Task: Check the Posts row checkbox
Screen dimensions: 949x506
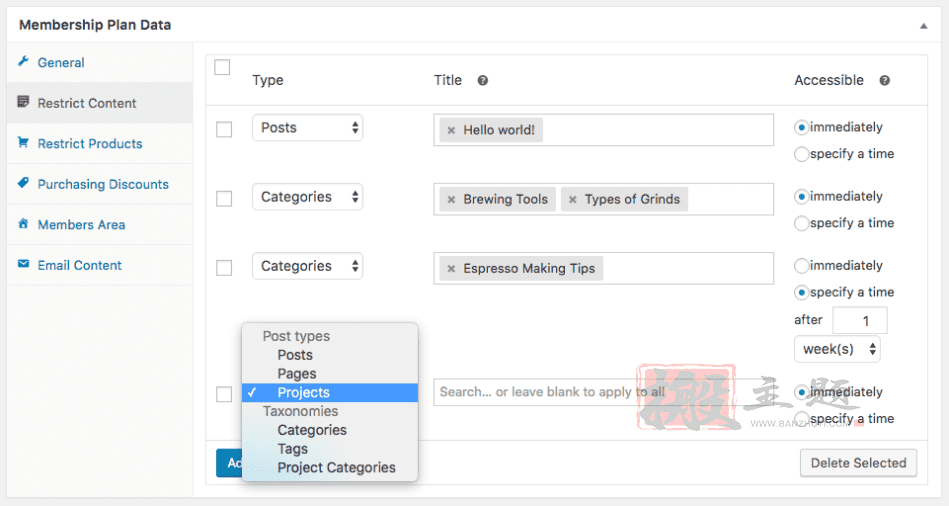Action: pos(224,129)
